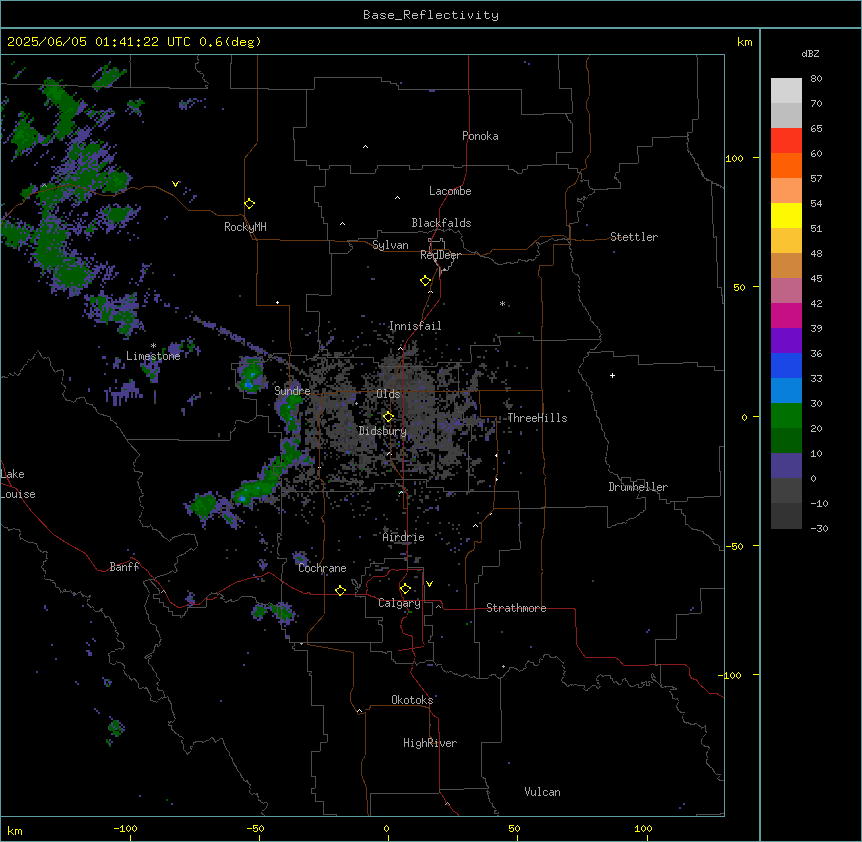Click the Stettler city label
The height and width of the screenshot is (842, 862).
pyautogui.click(x=634, y=237)
